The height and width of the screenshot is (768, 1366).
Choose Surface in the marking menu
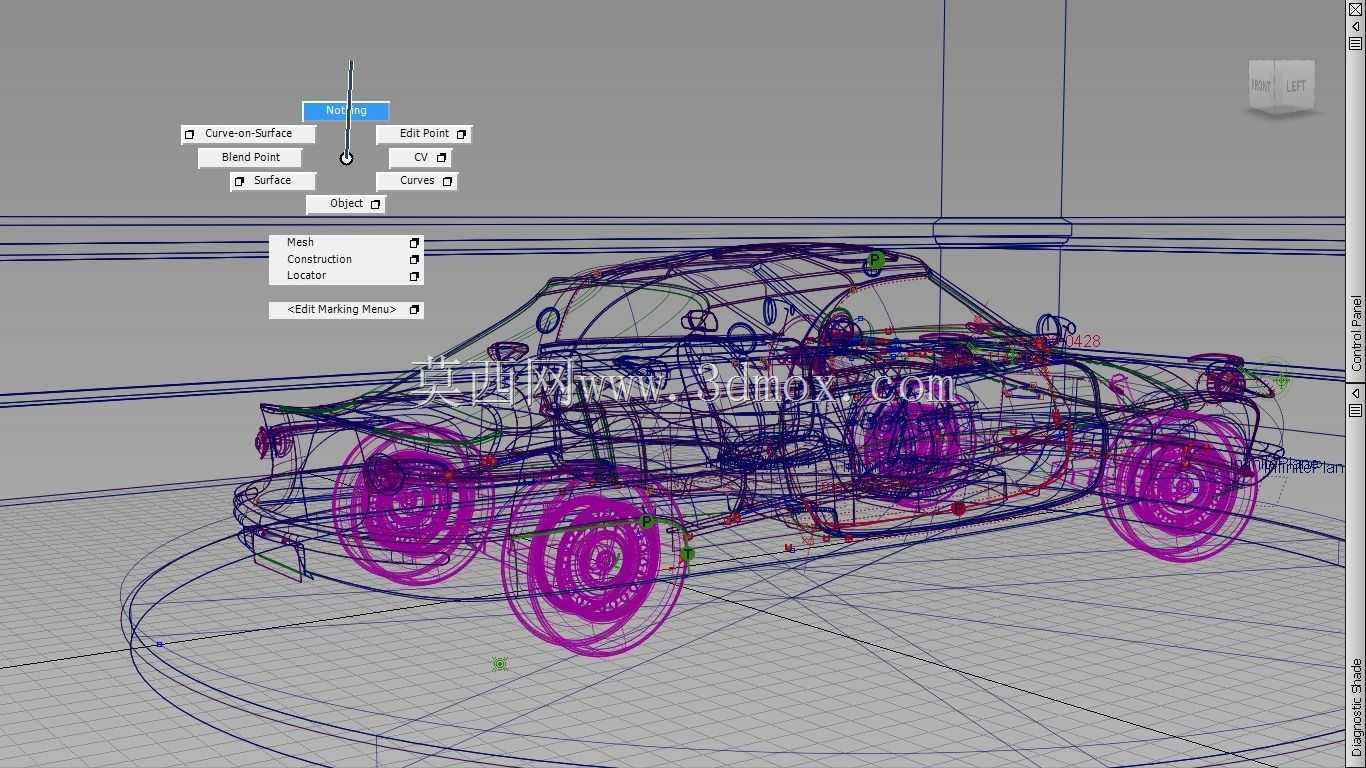(x=272, y=182)
